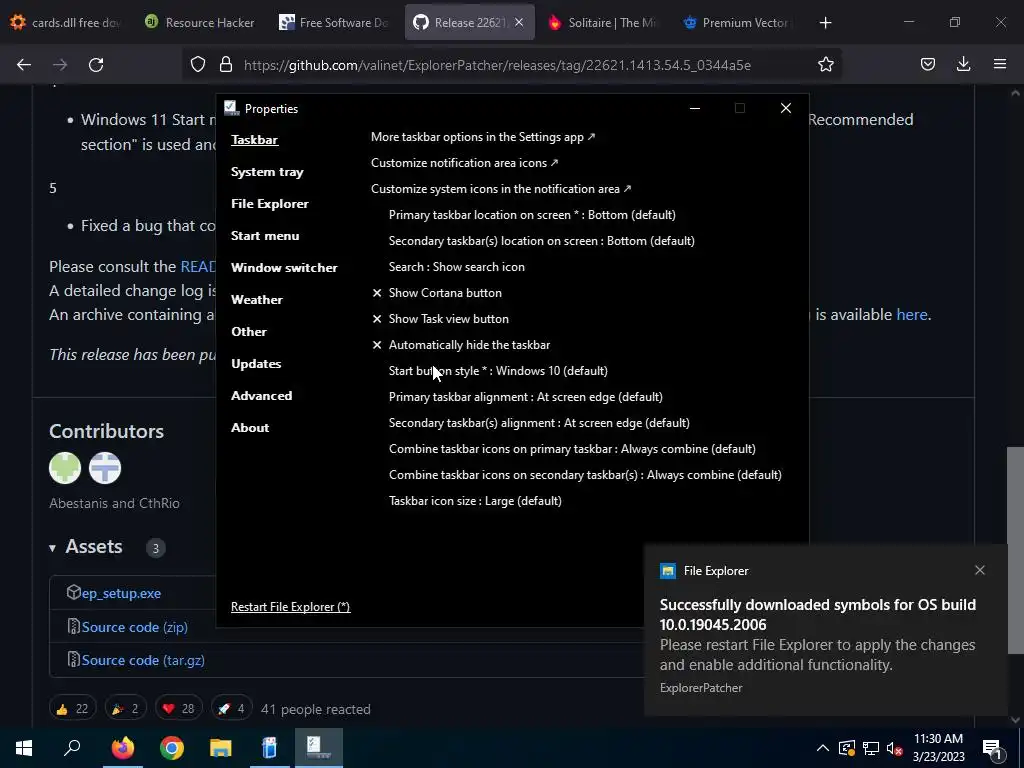This screenshot has height=768, width=1024.
Task: Select the Start menu section
Action: coord(265,236)
